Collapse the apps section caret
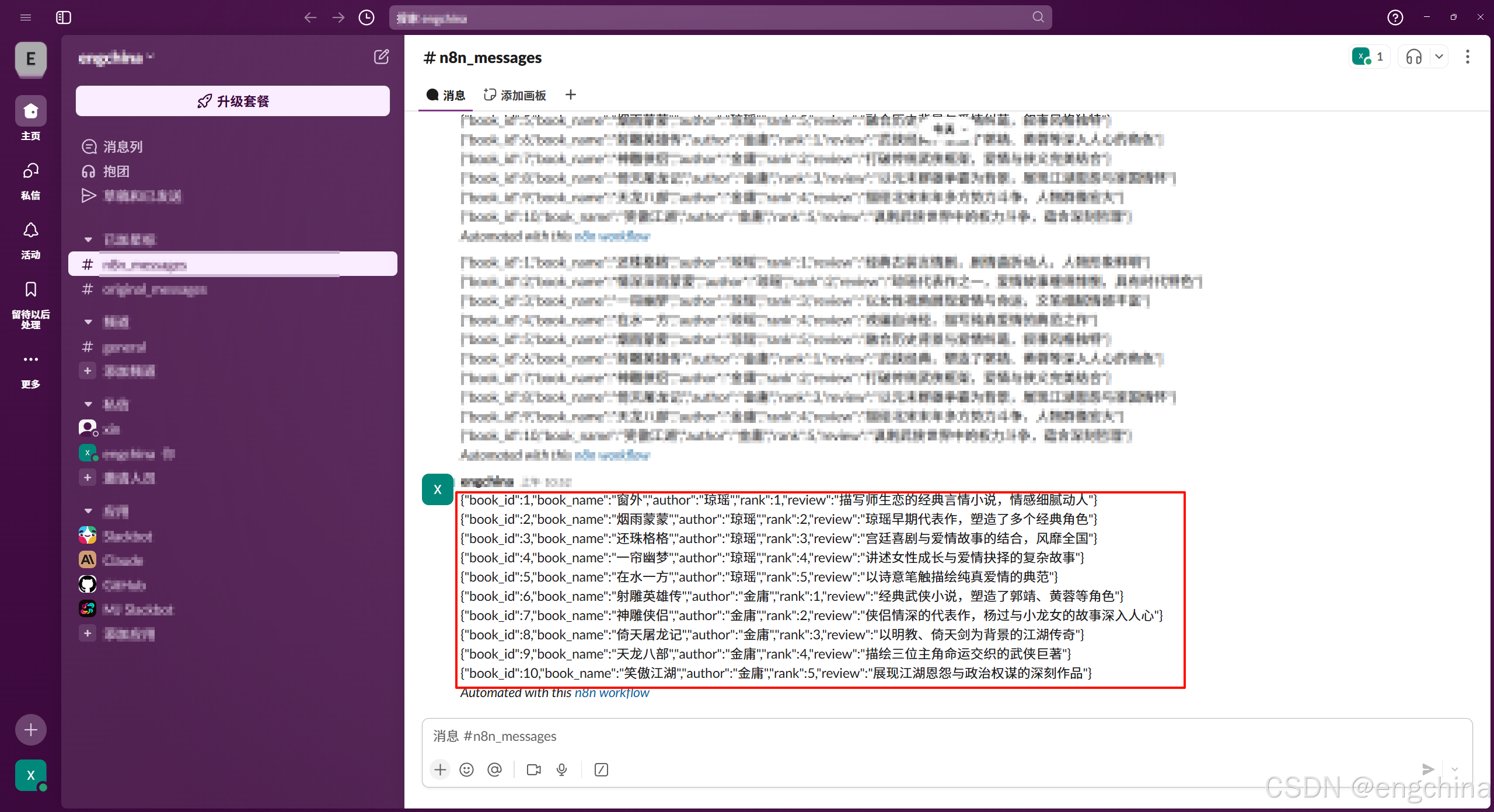1494x812 pixels. [88, 511]
